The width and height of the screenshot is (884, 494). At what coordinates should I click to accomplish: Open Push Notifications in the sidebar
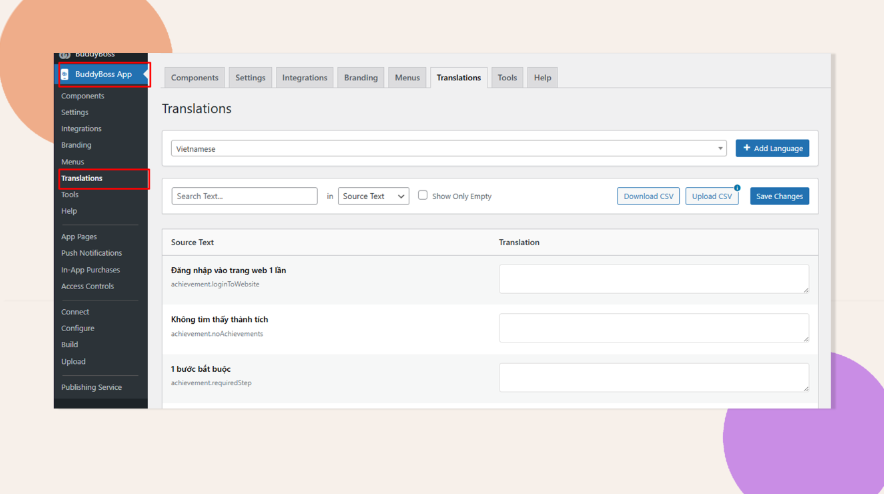[91, 253]
